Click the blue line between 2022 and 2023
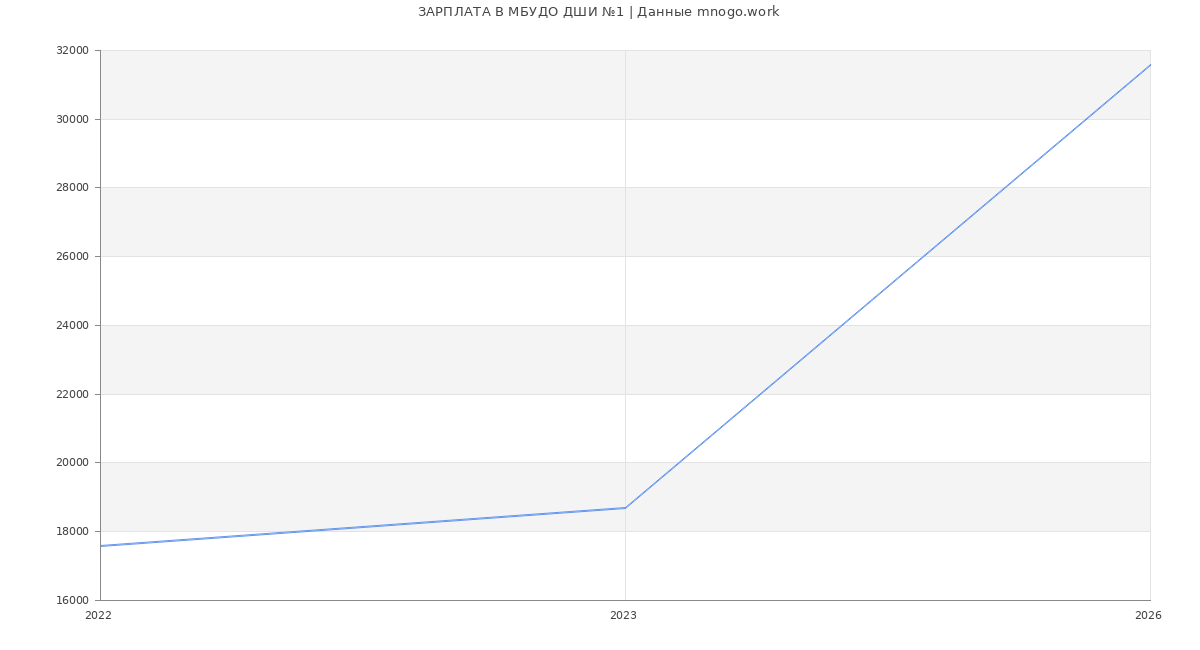 [363, 527]
